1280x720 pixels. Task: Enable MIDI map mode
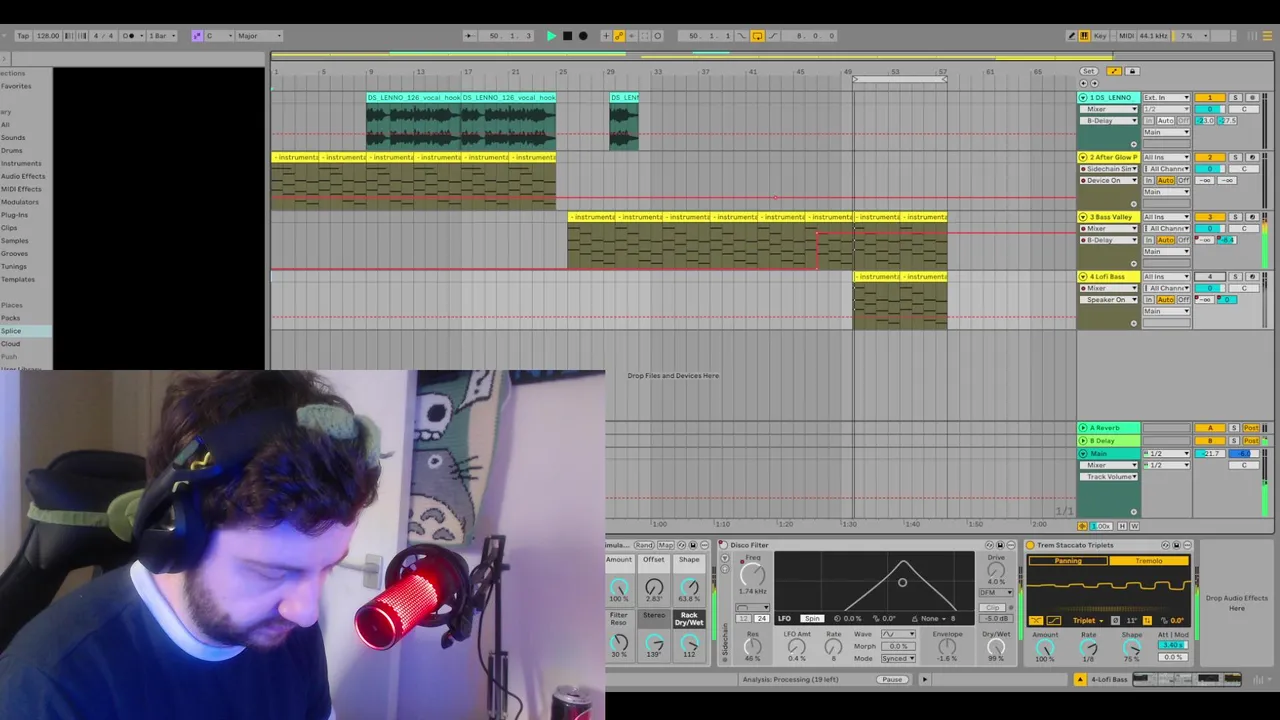point(1127,36)
